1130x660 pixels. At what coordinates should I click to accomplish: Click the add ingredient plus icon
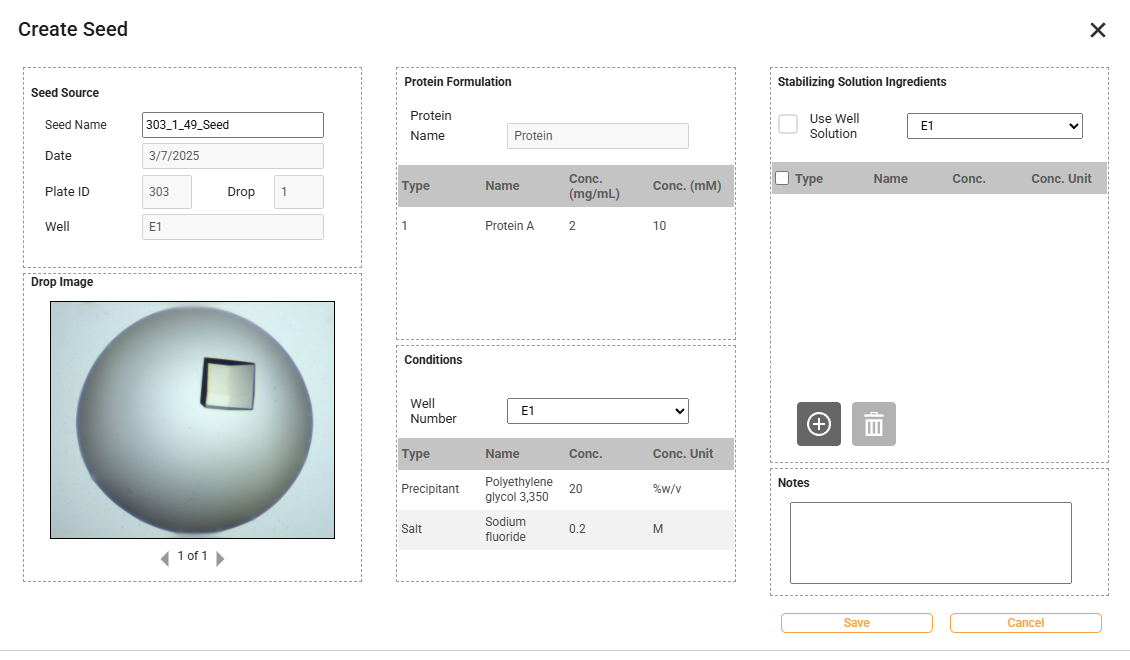tap(818, 424)
